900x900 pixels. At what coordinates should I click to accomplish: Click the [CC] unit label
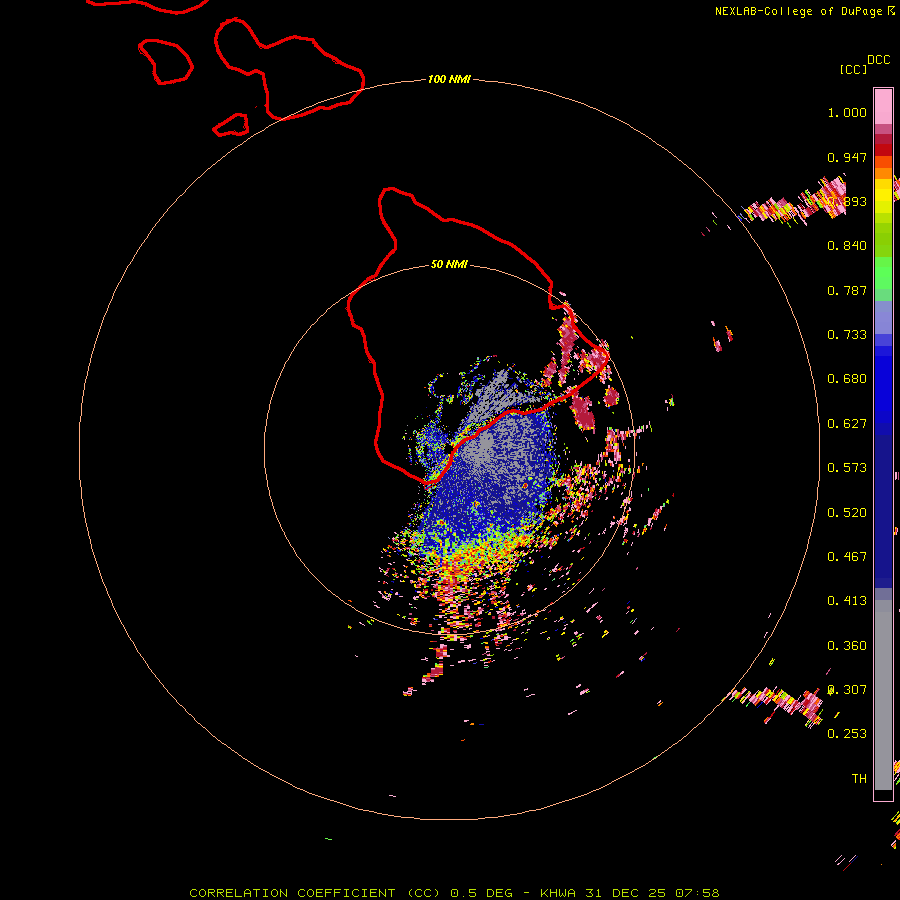coord(853,69)
